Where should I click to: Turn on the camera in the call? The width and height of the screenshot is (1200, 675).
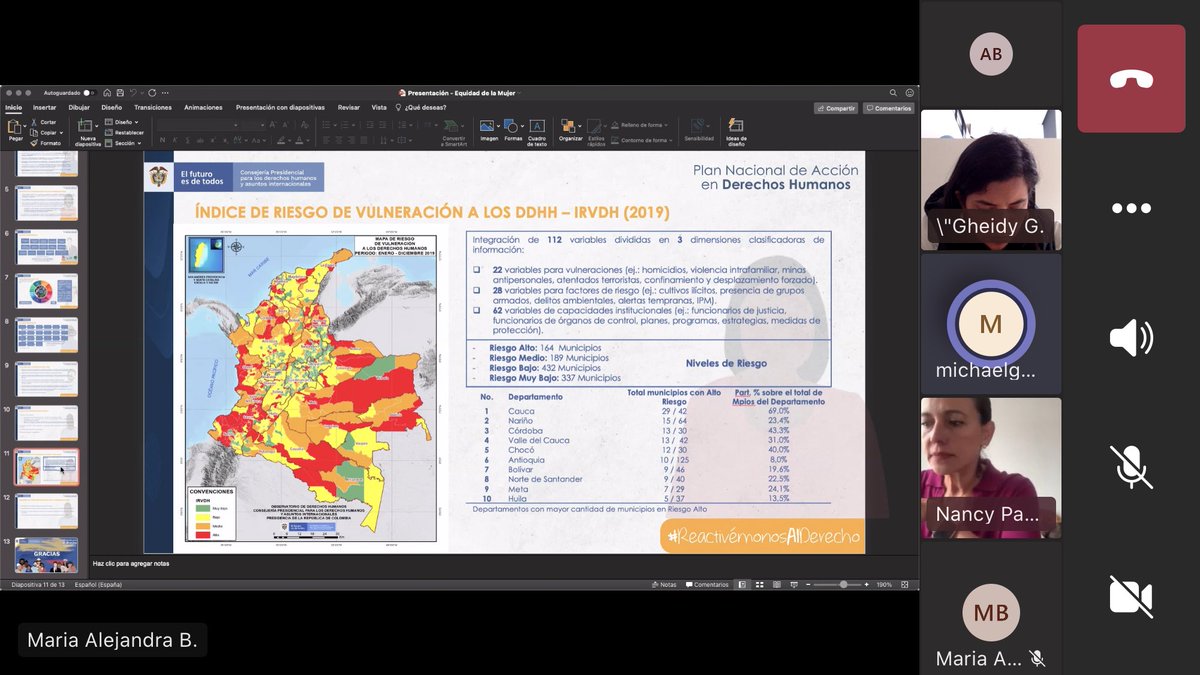pyautogui.click(x=1131, y=596)
